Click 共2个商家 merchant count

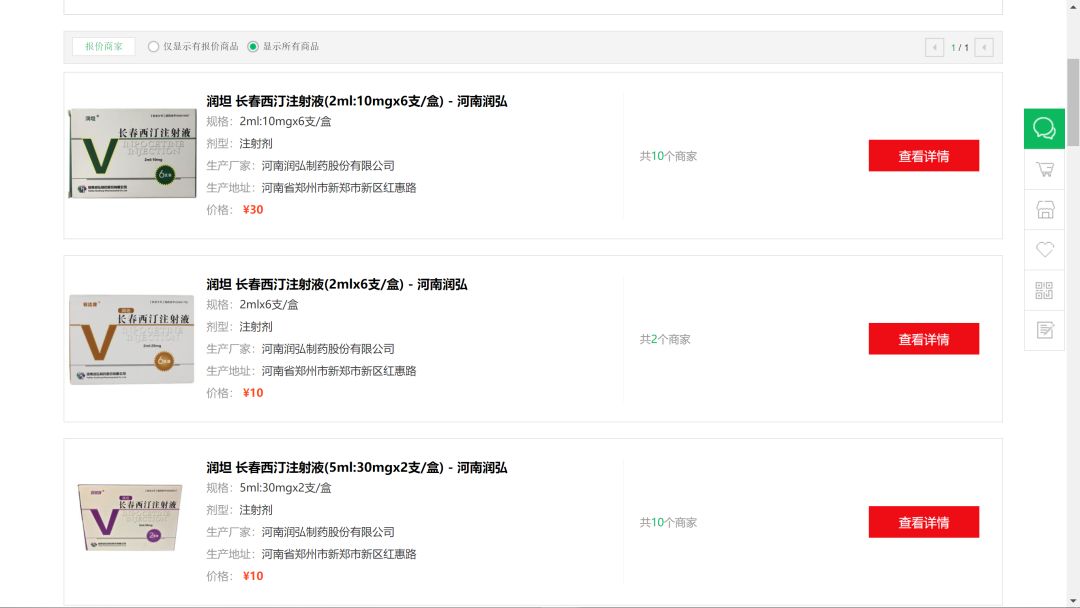(x=665, y=339)
